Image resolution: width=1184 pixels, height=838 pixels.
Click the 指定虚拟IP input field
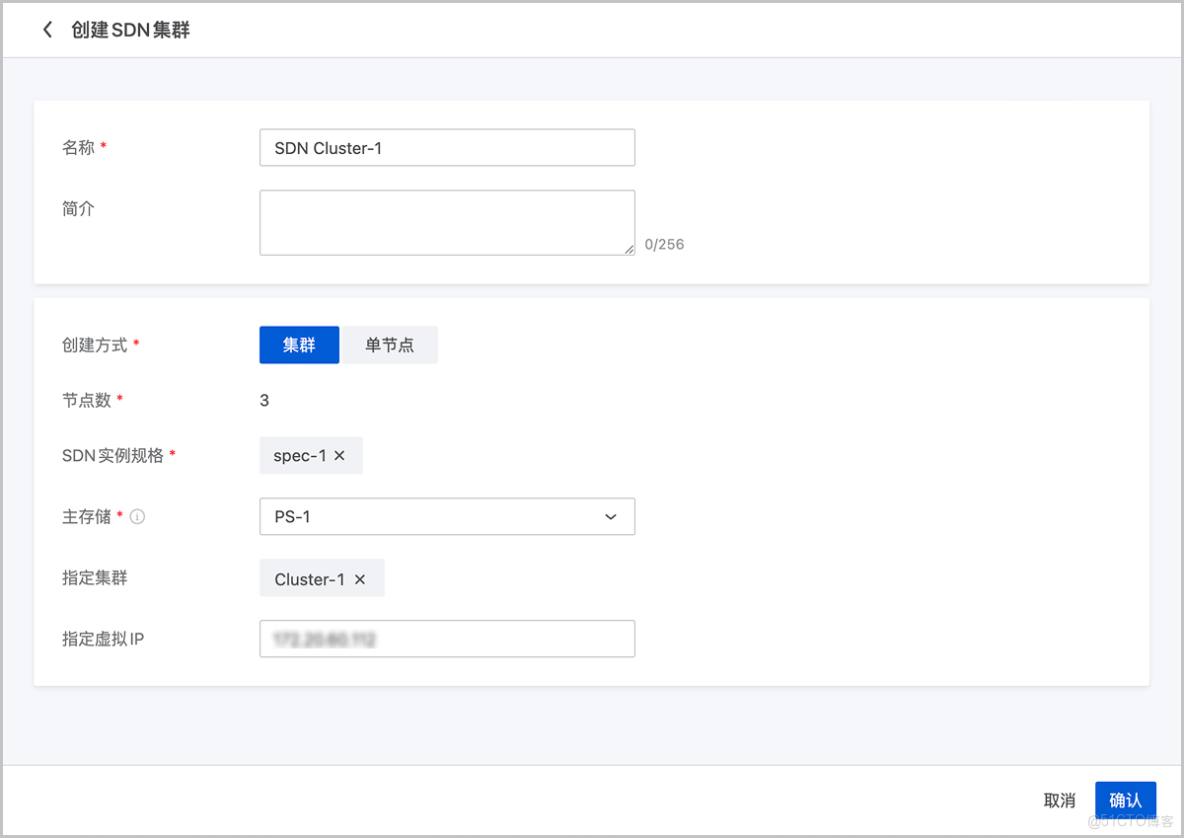tap(447, 639)
